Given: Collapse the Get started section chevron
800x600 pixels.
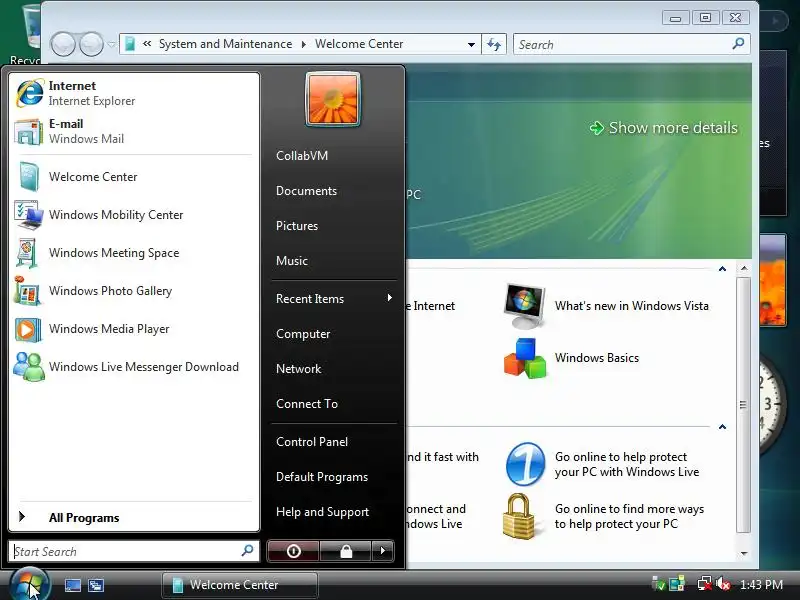Looking at the screenshot, I should click(722, 269).
